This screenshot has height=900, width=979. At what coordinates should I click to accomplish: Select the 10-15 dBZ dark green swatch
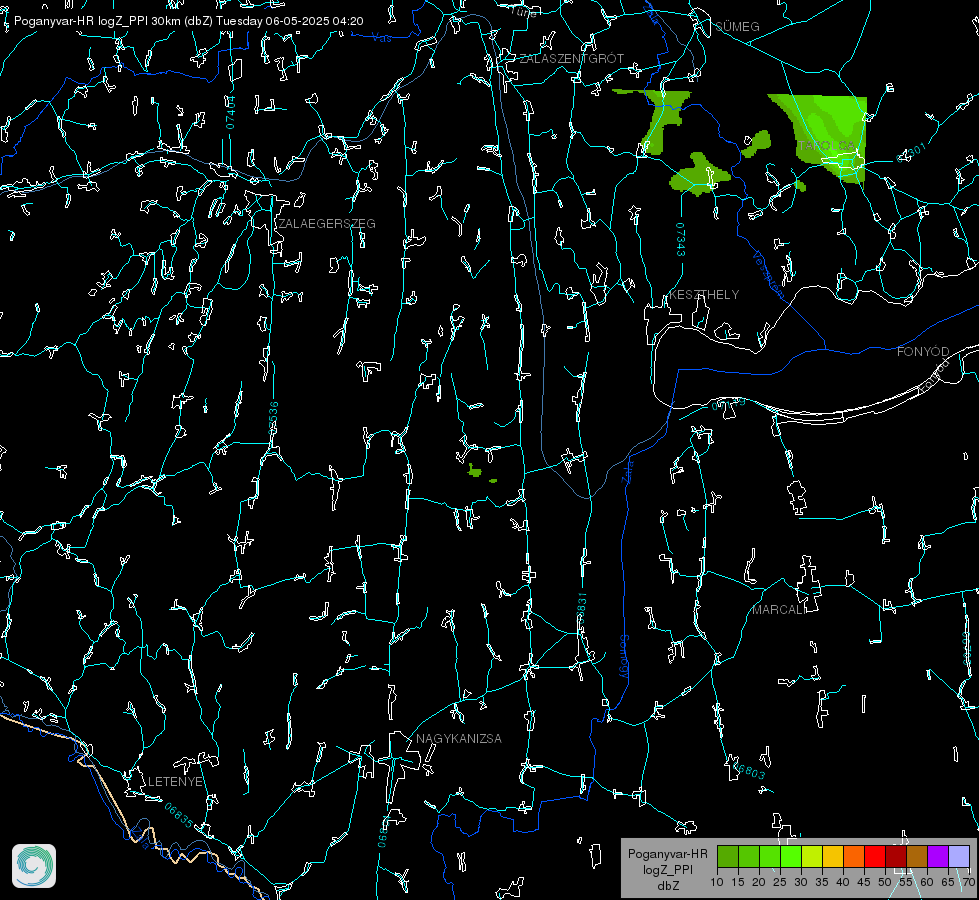click(728, 856)
